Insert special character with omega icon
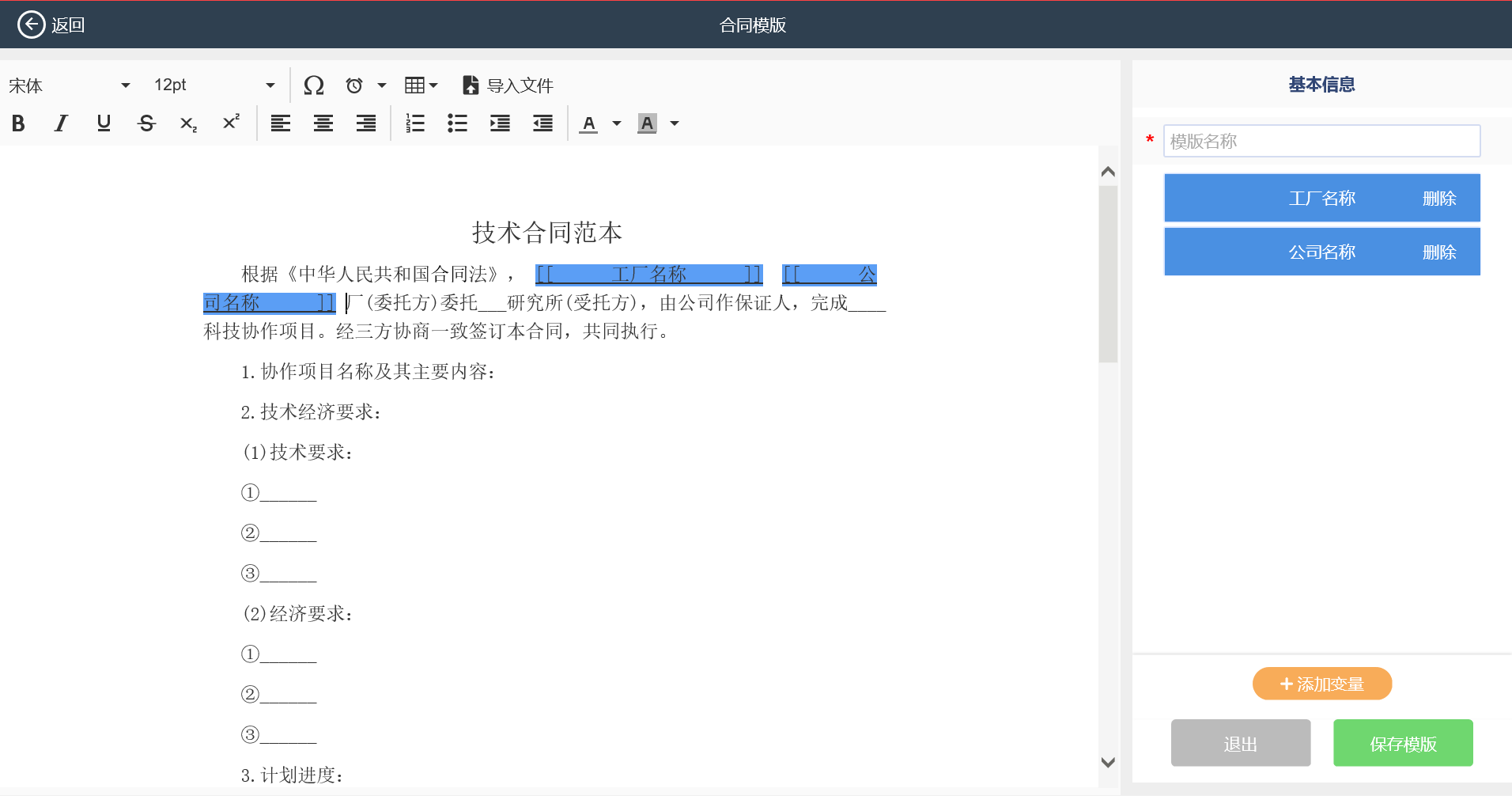This screenshot has height=796, width=1512. coord(314,85)
